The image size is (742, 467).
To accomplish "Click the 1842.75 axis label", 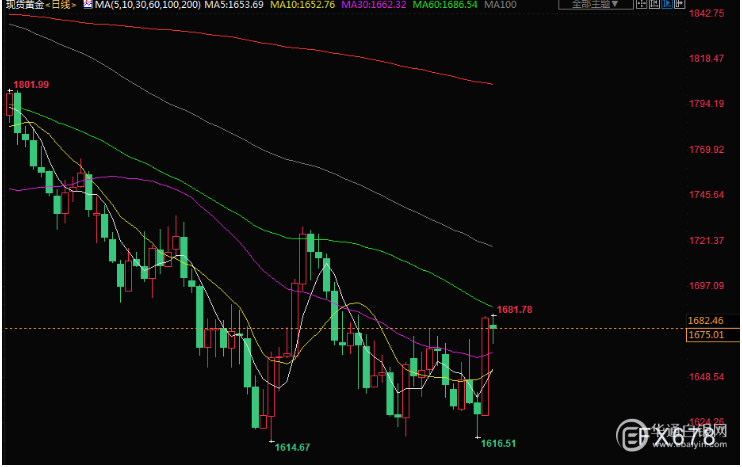I will [706, 13].
